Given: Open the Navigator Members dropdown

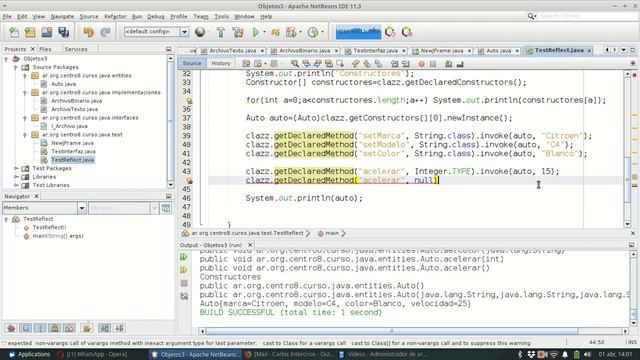Looking at the screenshot, I should coord(82,208).
